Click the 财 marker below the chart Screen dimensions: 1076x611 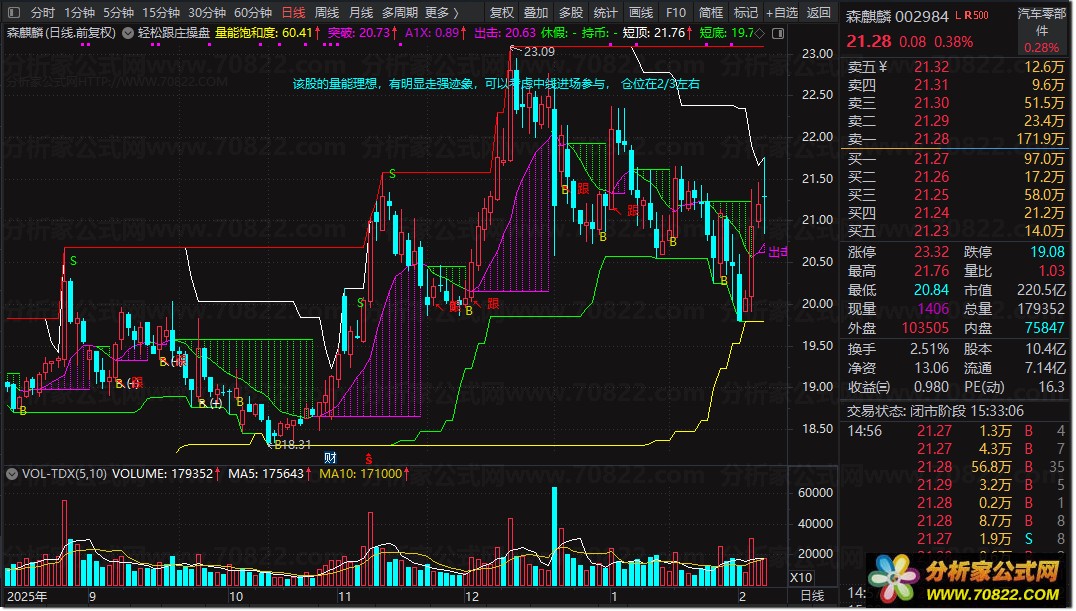[x=330, y=458]
